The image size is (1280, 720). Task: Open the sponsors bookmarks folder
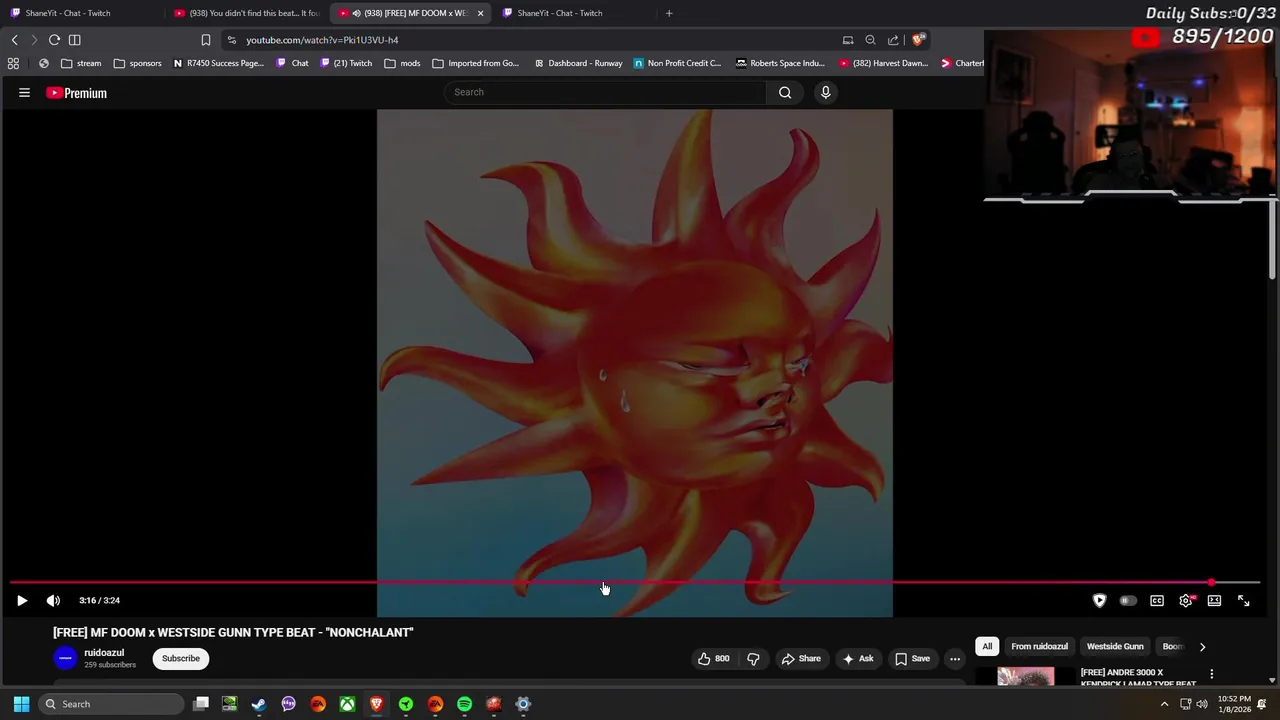click(x=137, y=63)
